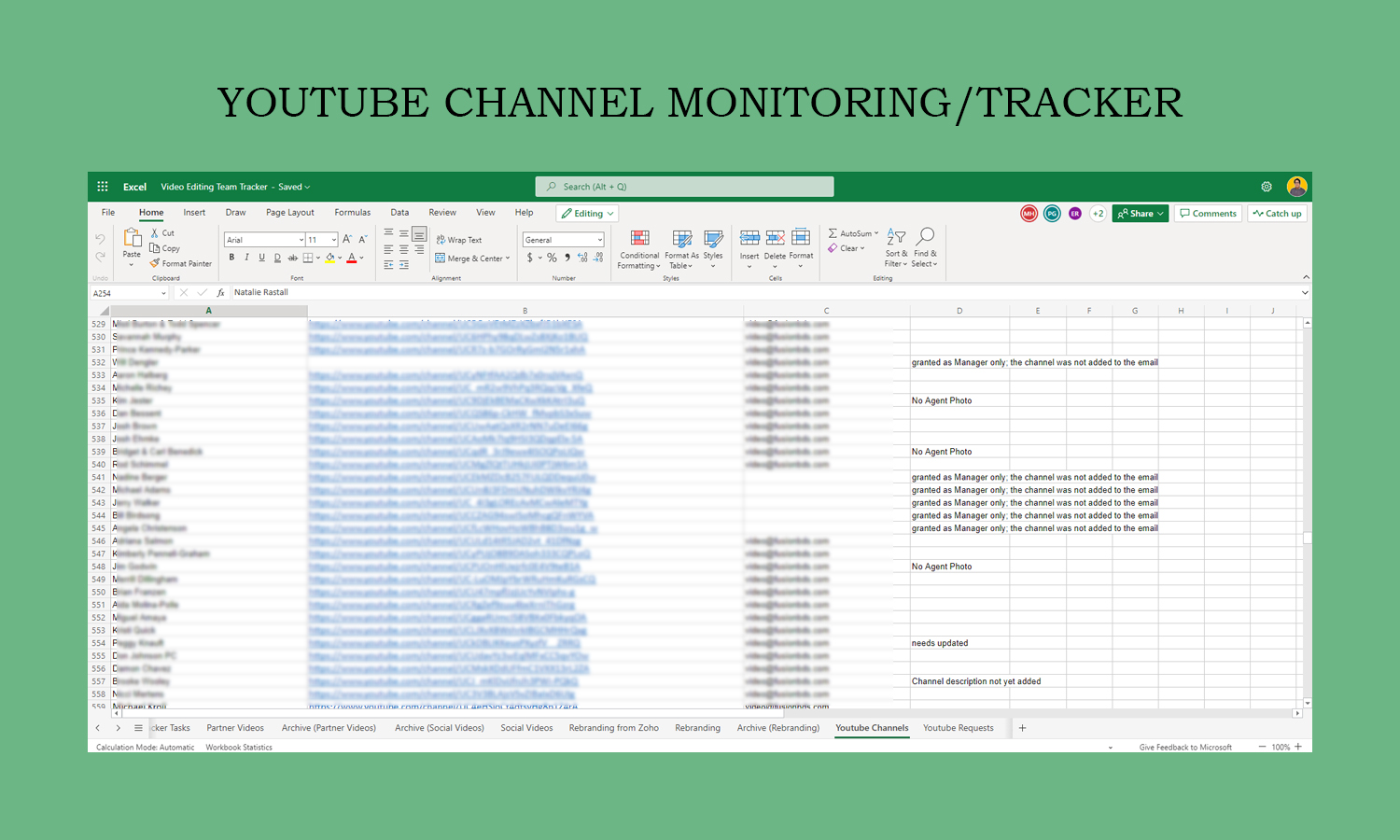Decrease cell indent

click(388, 265)
